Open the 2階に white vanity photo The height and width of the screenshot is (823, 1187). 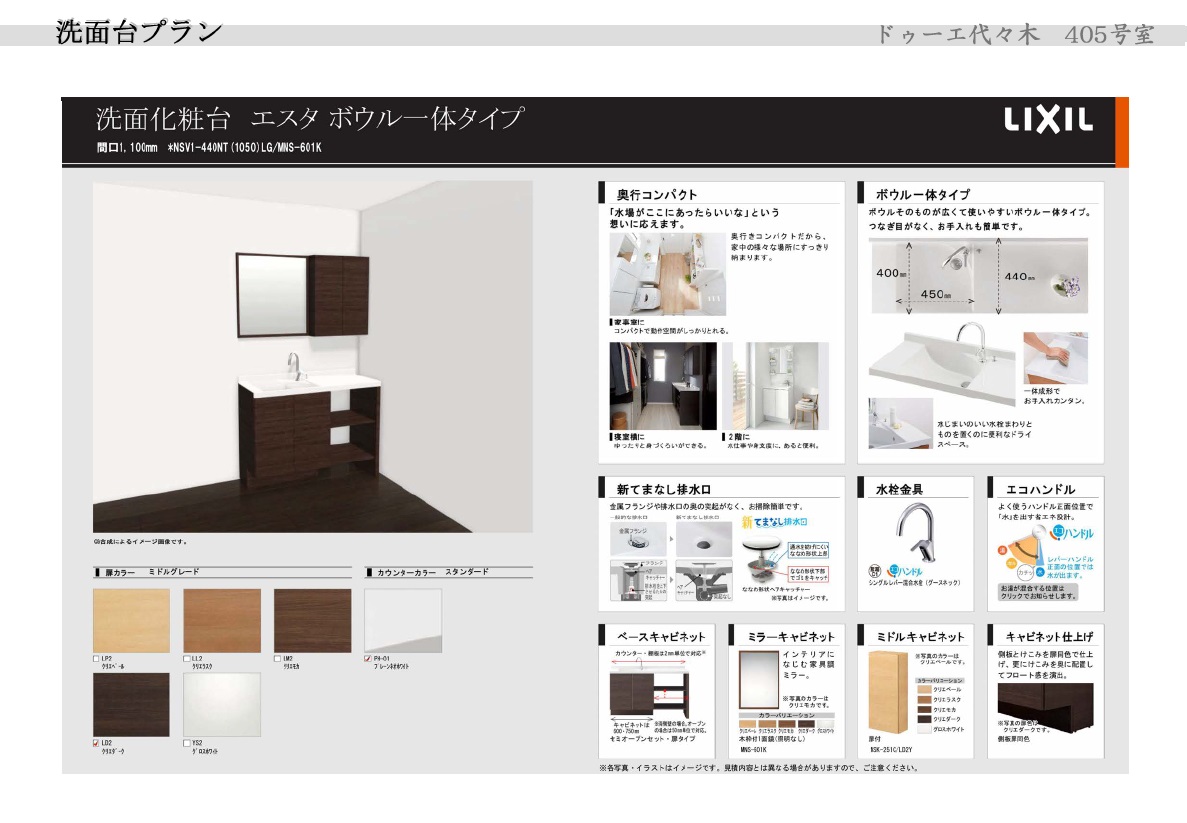(x=775, y=386)
